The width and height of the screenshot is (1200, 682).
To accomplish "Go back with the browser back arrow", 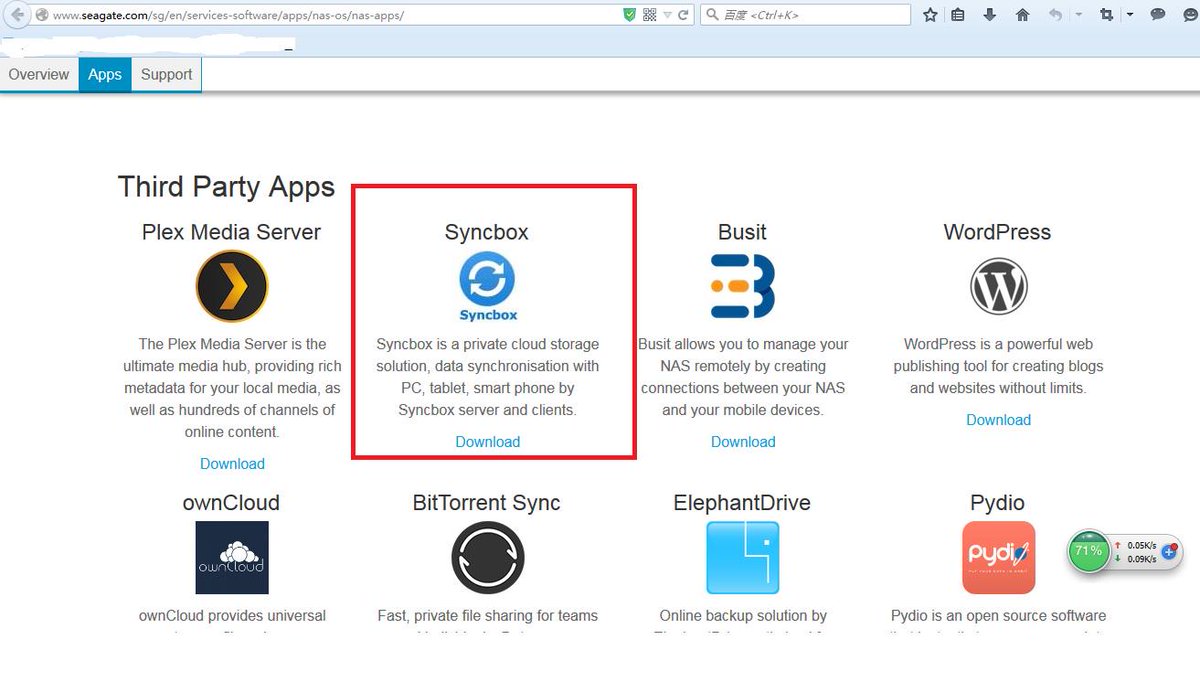I will tap(18, 15).
